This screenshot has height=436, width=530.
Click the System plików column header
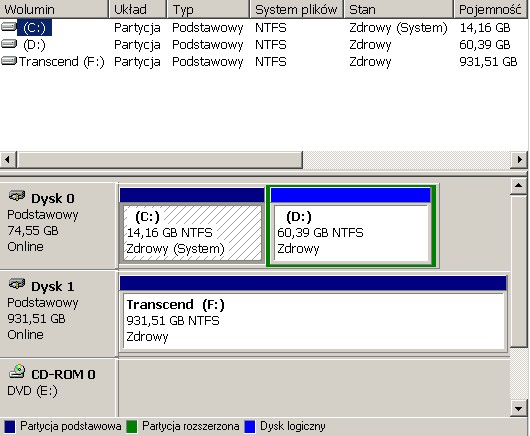[296, 9]
